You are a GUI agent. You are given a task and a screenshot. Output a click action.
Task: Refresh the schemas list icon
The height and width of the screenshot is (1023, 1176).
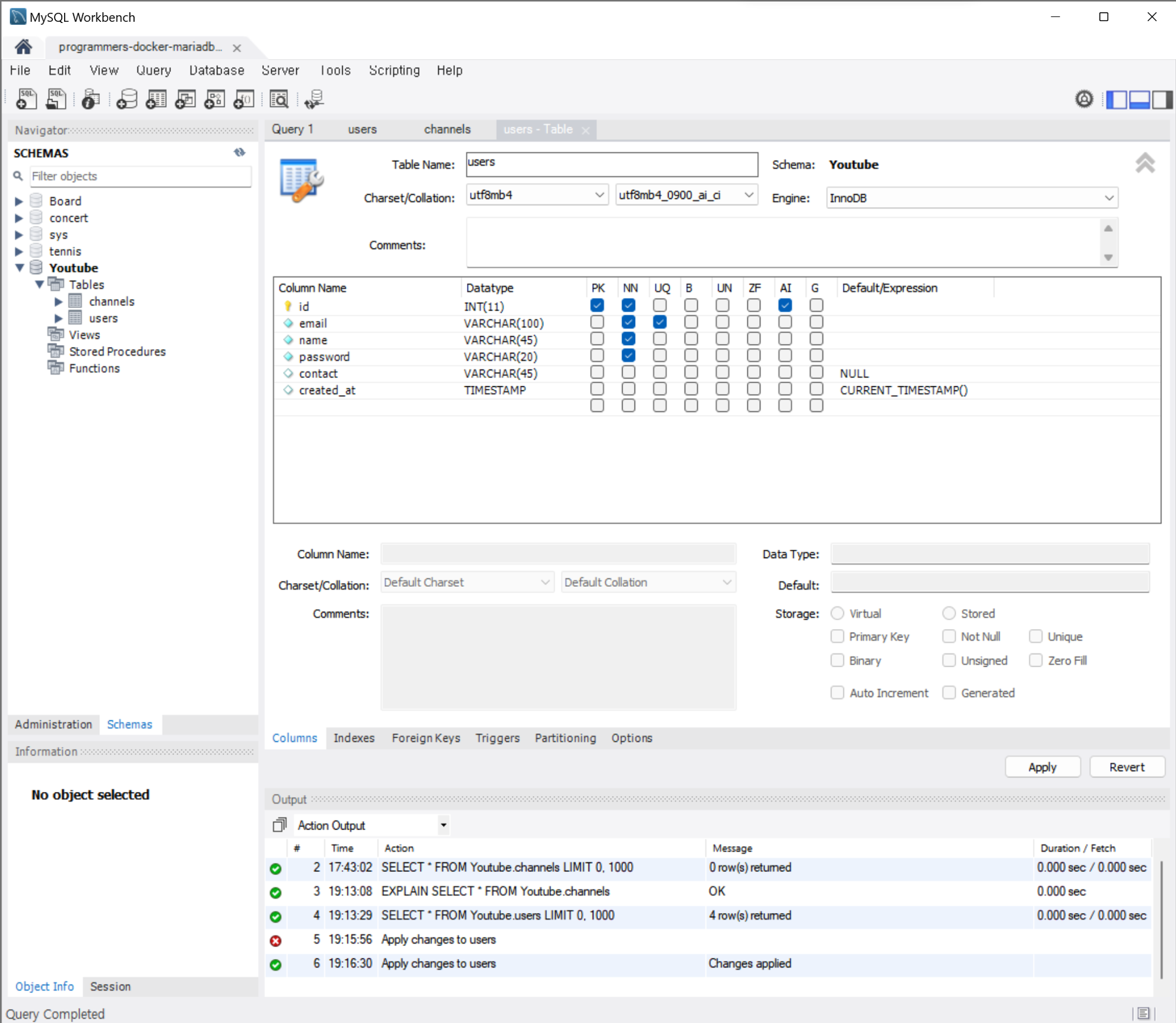[239, 152]
